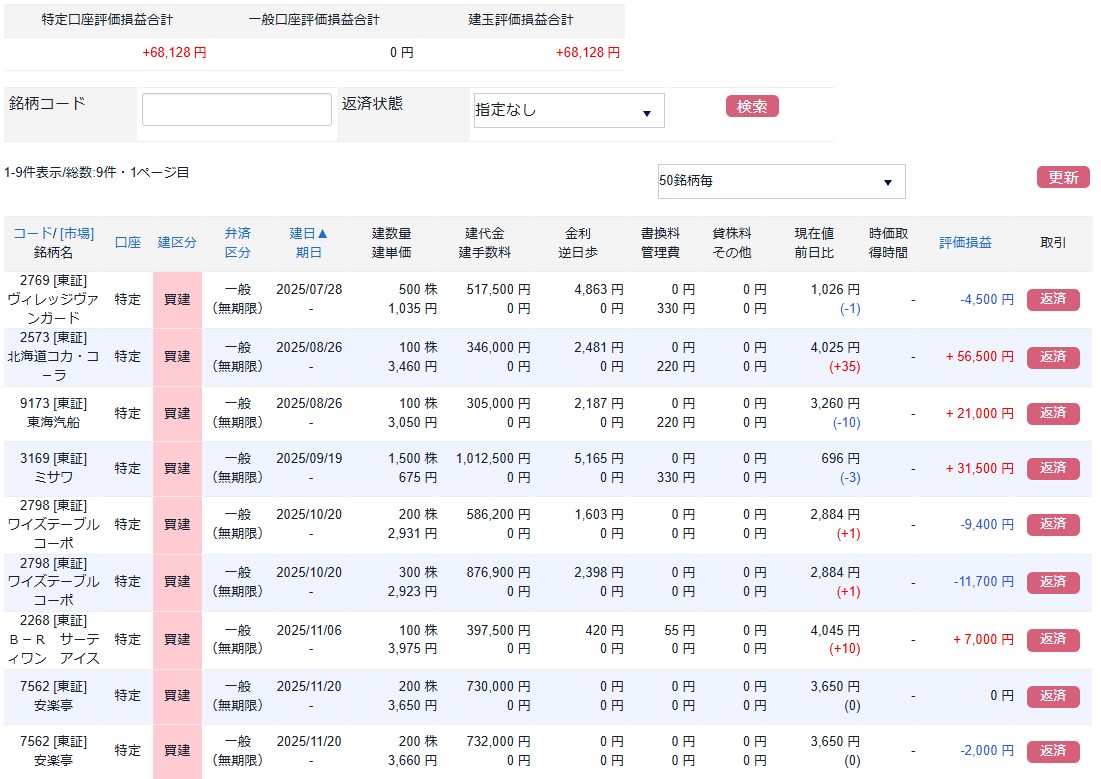Screen dimensions: 1101x779
Task: Select 指定なし in the repayment status selector
Action: pos(568,110)
